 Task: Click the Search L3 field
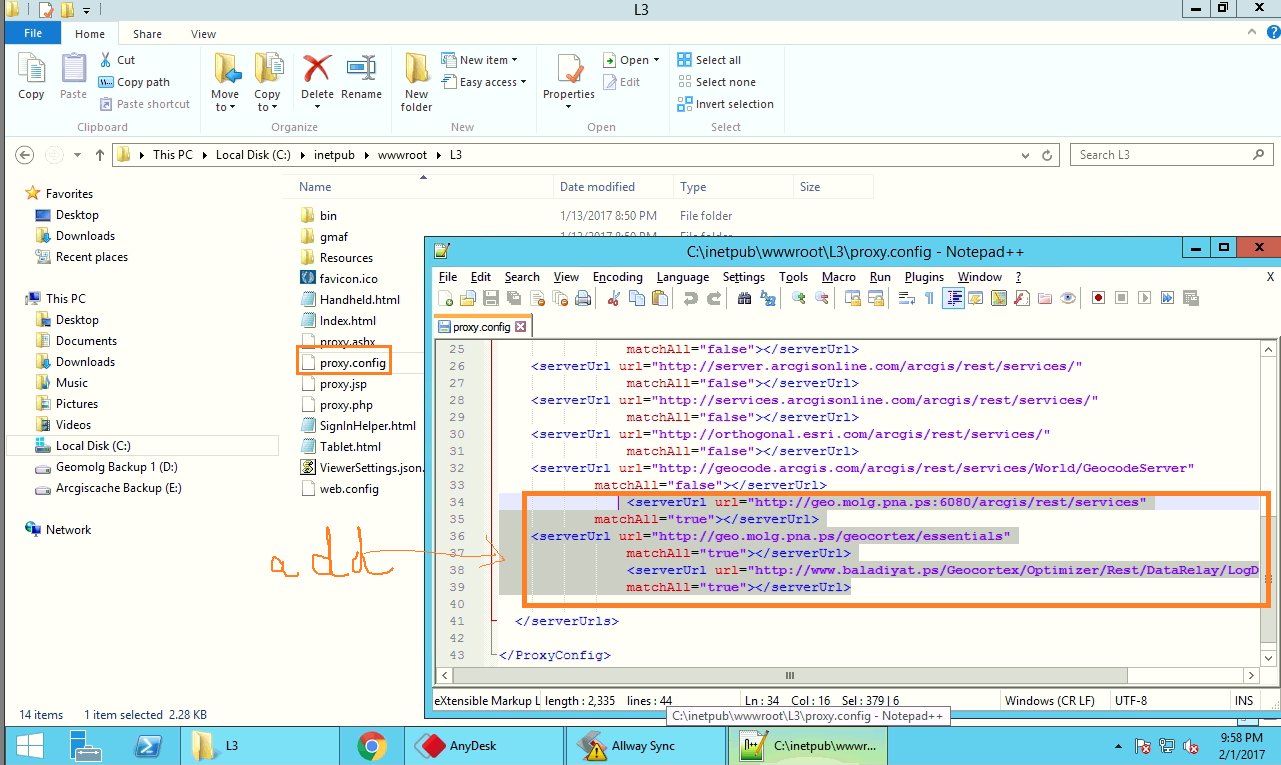(x=1172, y=155)
